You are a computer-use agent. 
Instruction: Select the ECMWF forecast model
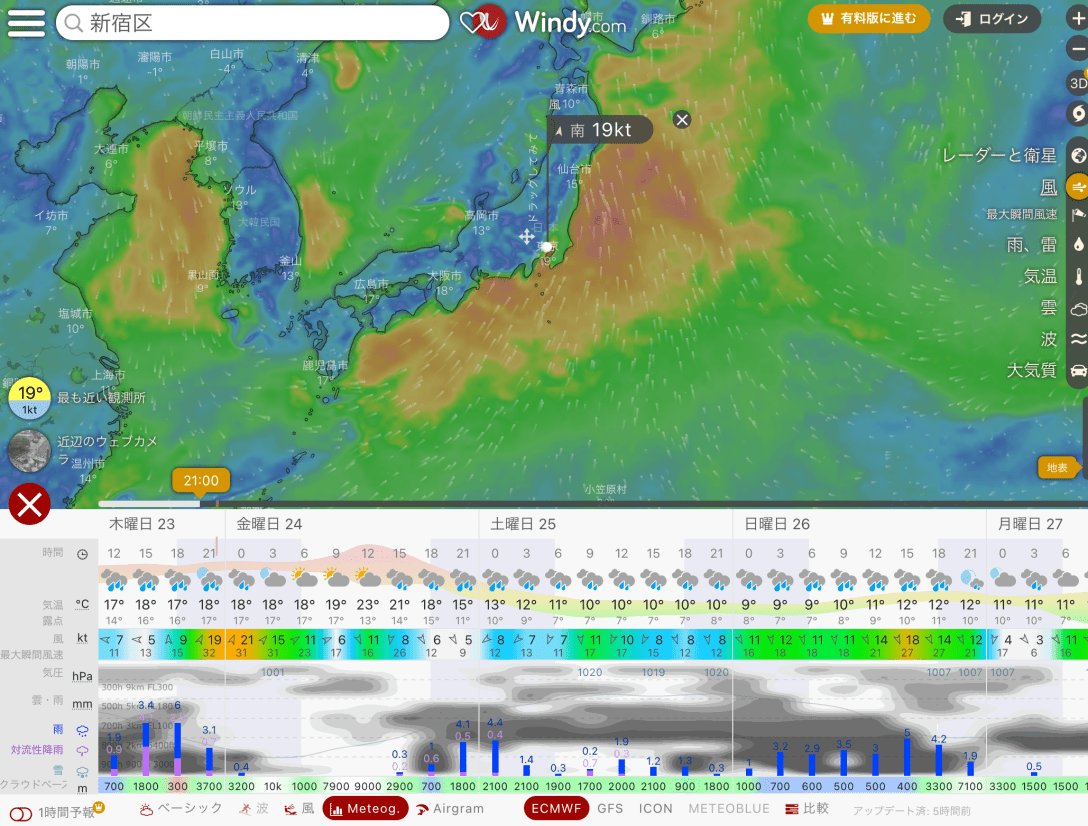point(554,809)
